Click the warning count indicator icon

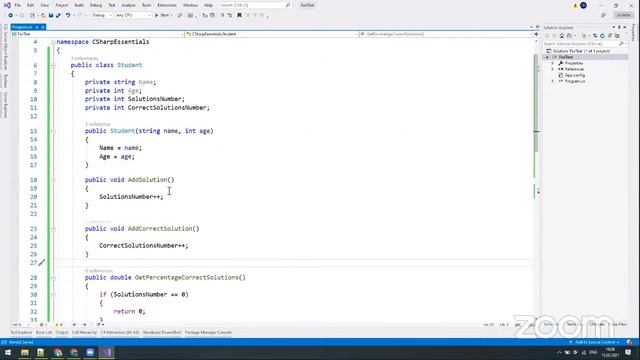click(58, 325)
